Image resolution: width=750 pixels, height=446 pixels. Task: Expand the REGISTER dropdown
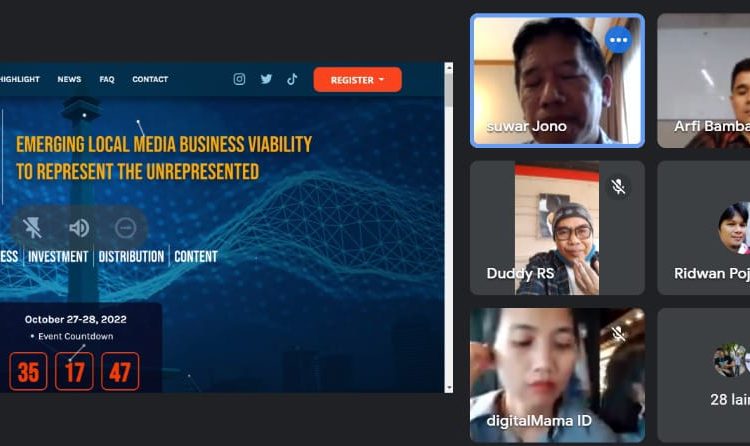pyautogui.click(x=357, y=80)
